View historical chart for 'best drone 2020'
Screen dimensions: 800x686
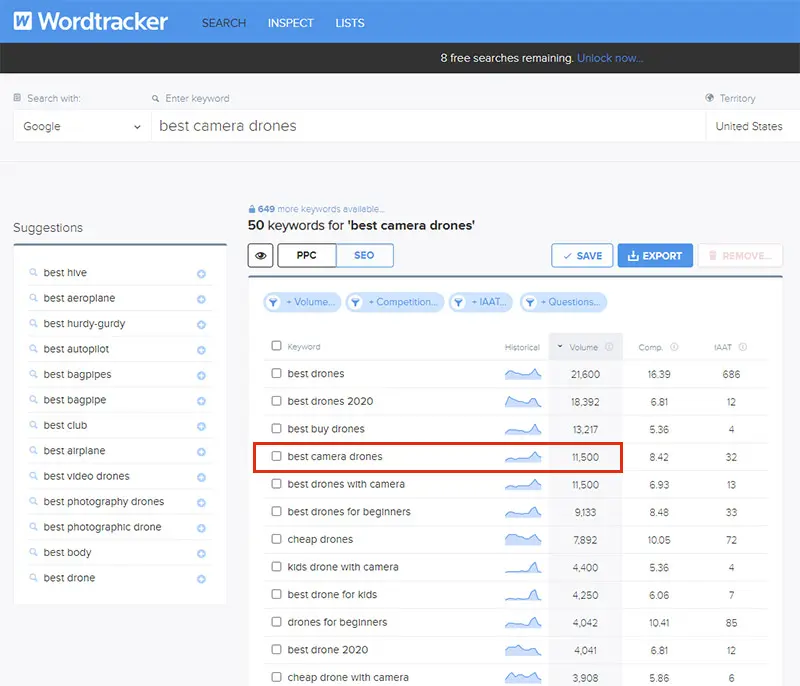click(x=523, y=650)
